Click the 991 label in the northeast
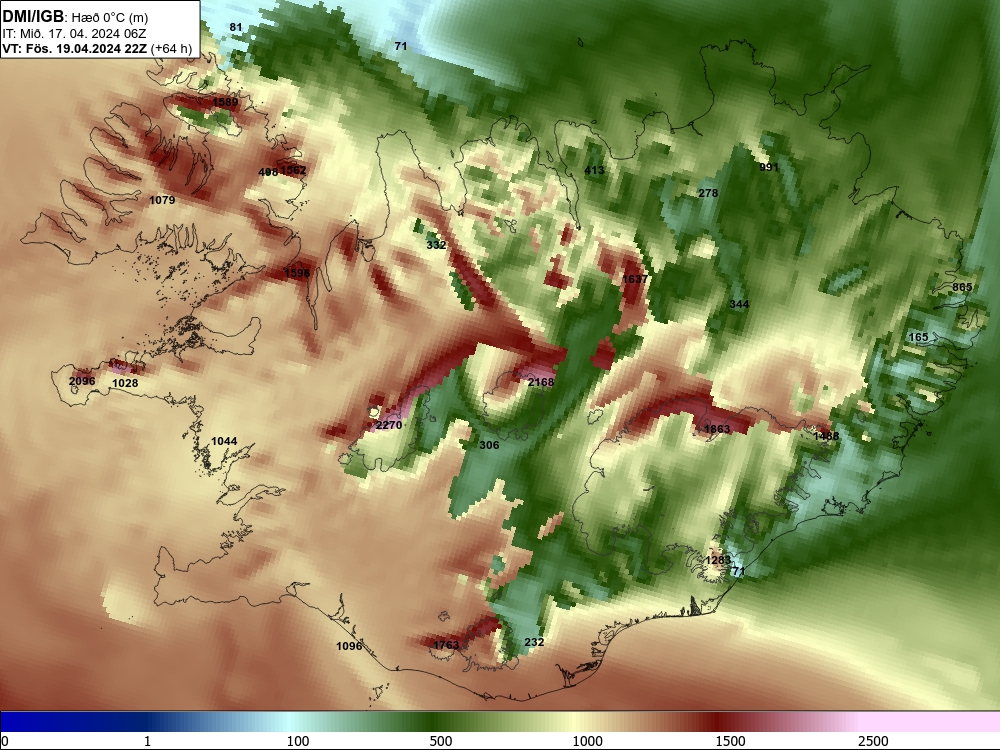 [769, 167]
